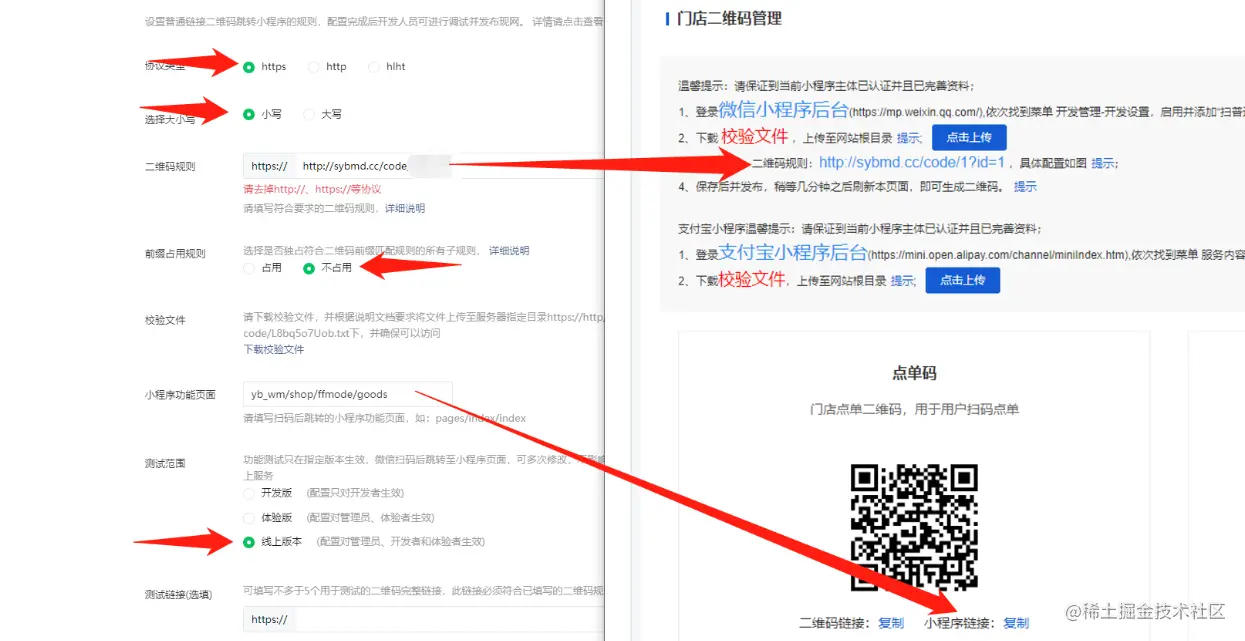
Task: Click the 测试范围 field label
Action: 165,463
